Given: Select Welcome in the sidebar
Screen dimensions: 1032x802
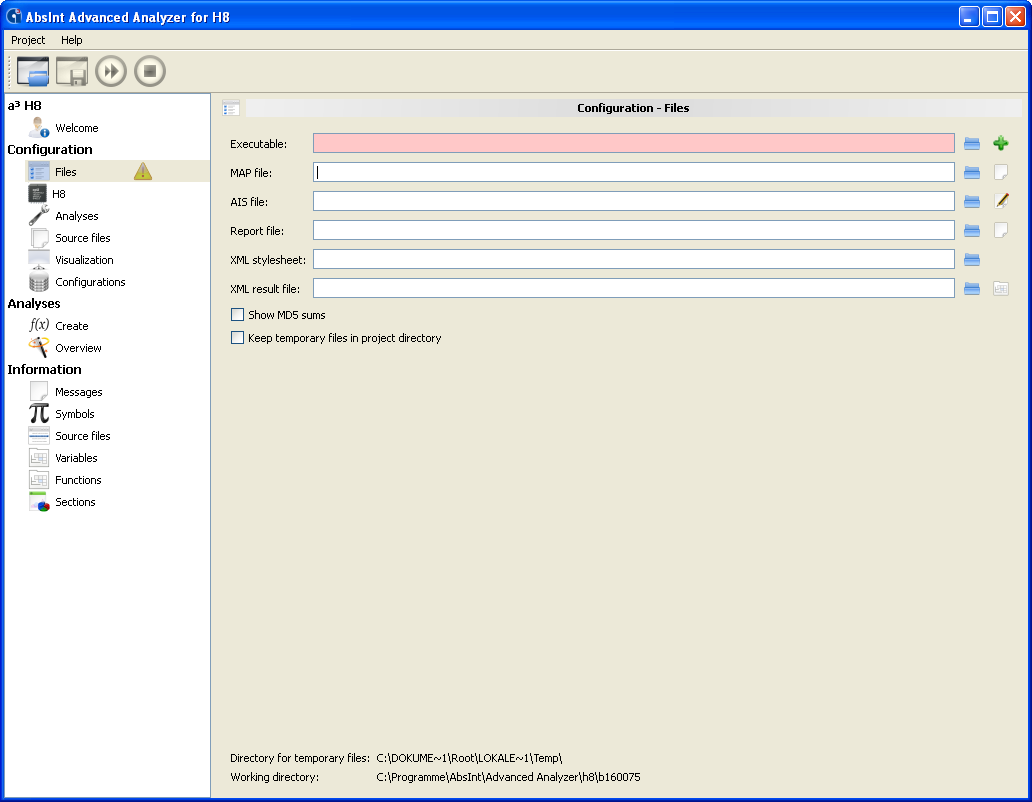Looking at the screenshot, I should 77,128.
